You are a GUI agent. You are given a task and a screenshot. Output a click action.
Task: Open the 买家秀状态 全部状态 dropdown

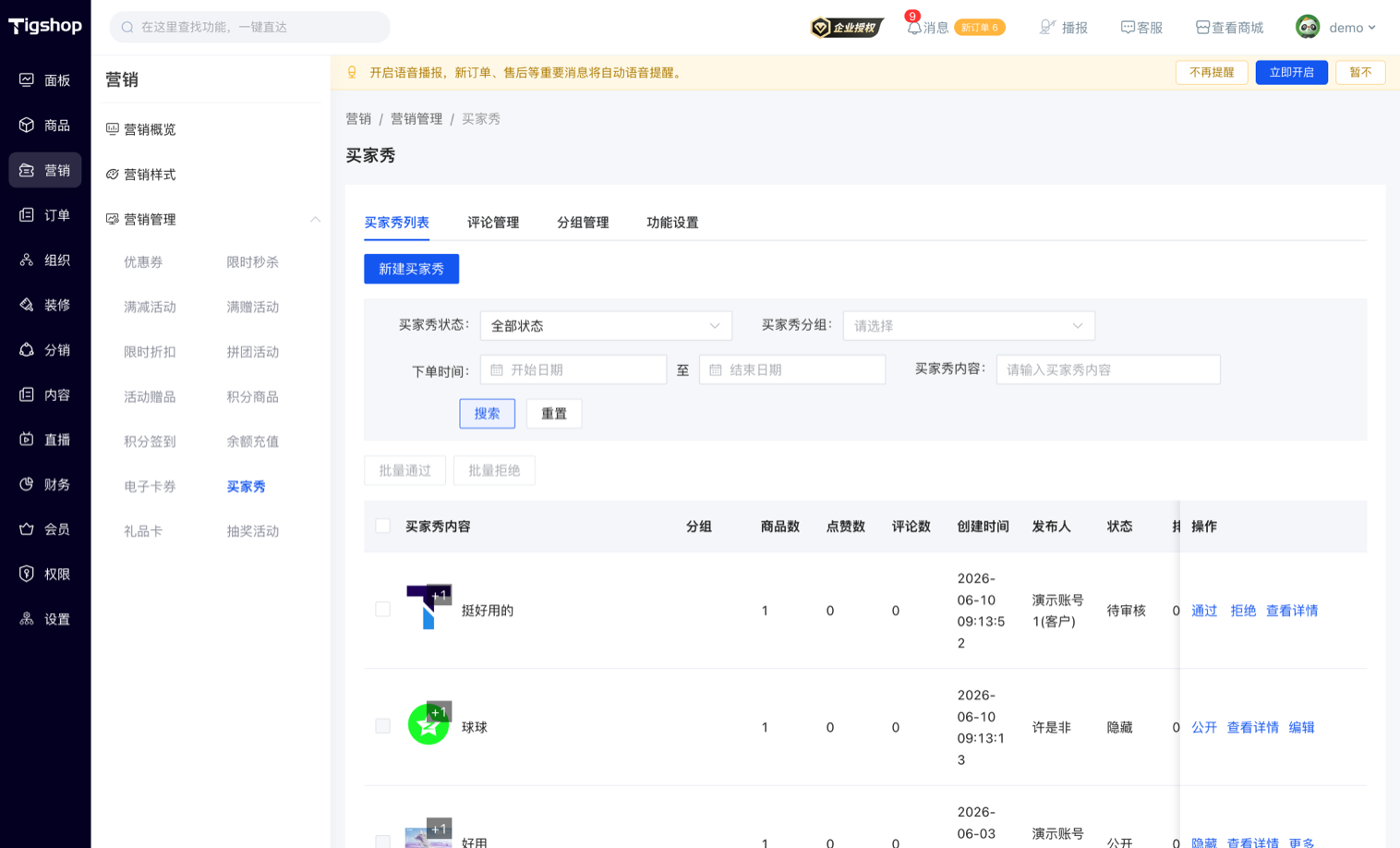coord(606,325)
